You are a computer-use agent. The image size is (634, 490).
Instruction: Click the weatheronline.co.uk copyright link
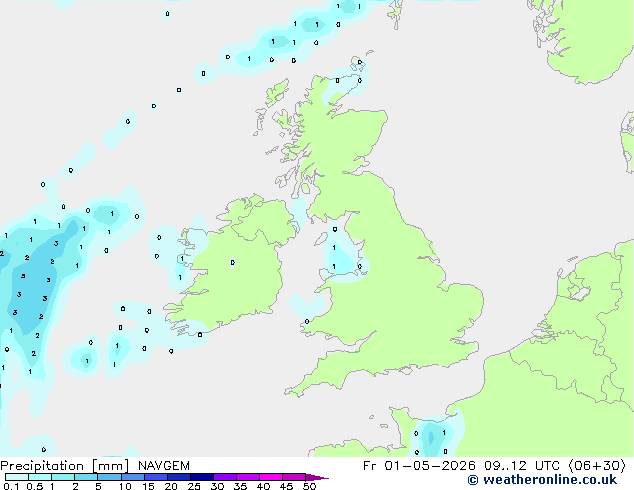542,480
